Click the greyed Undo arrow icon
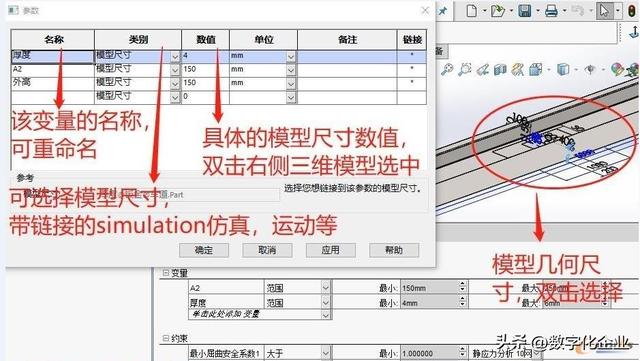 click(577, 11)
